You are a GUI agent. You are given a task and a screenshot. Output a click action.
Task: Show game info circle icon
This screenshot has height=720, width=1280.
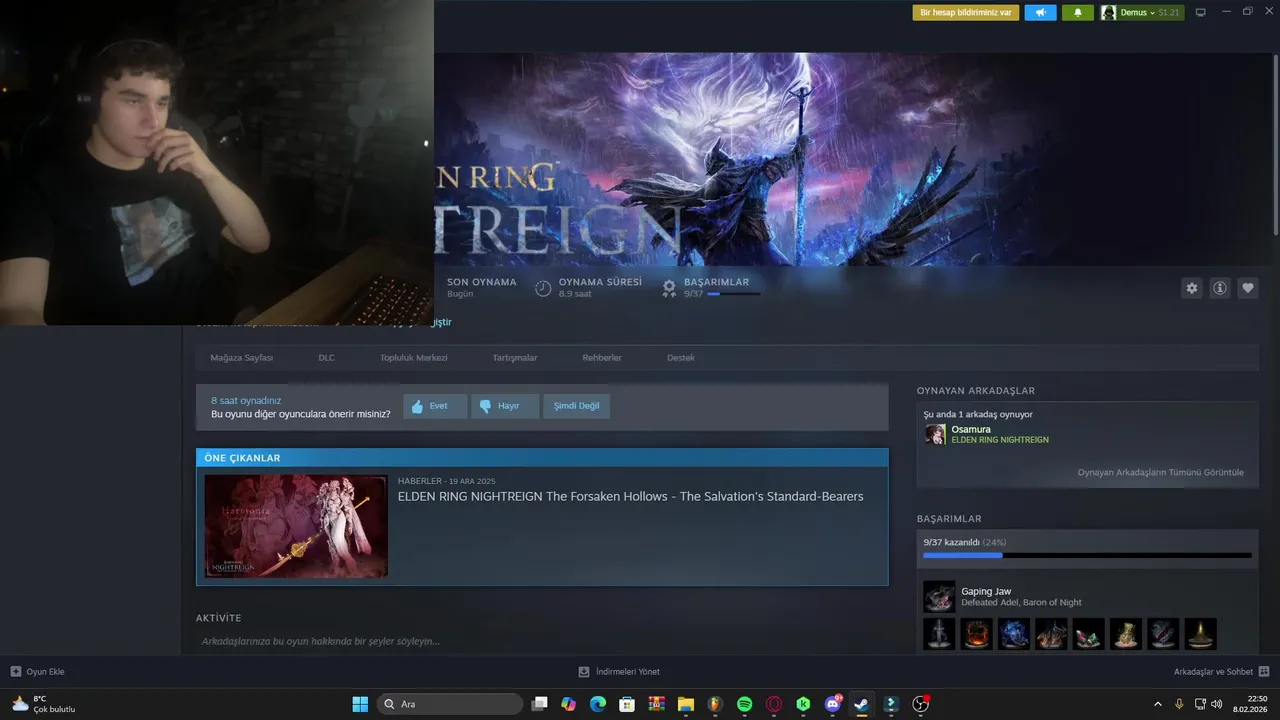(x=1220, y=288)
